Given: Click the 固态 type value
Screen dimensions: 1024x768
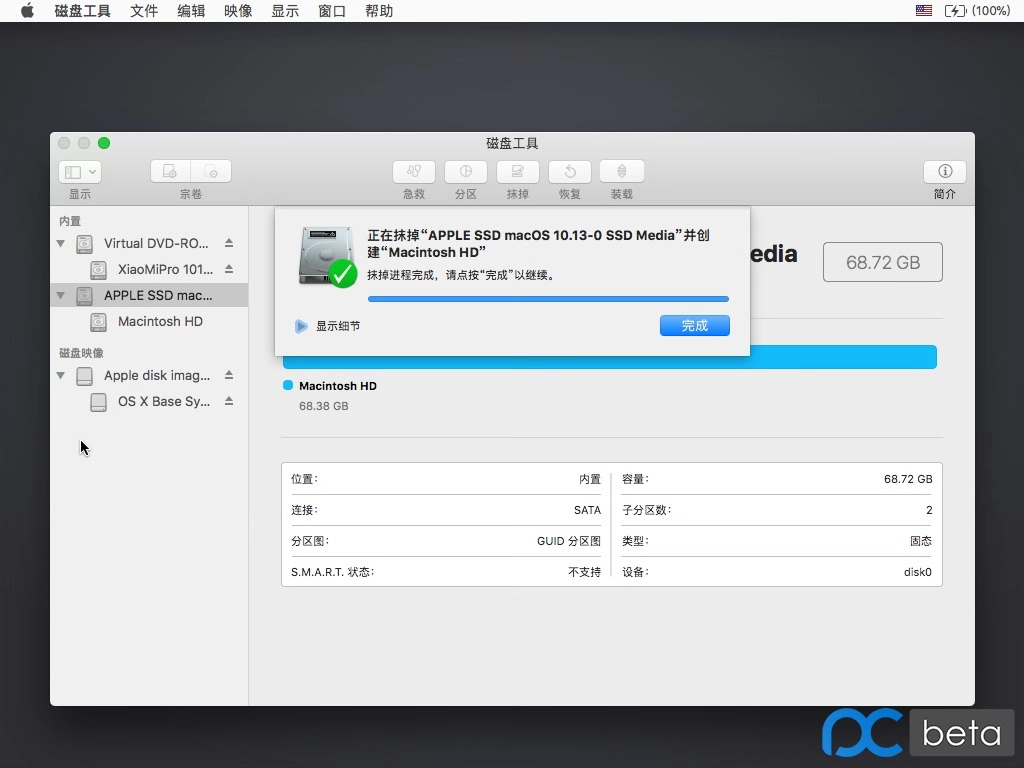Looking at the screenshot, I should pyautogui.click(x=921, y=541).
